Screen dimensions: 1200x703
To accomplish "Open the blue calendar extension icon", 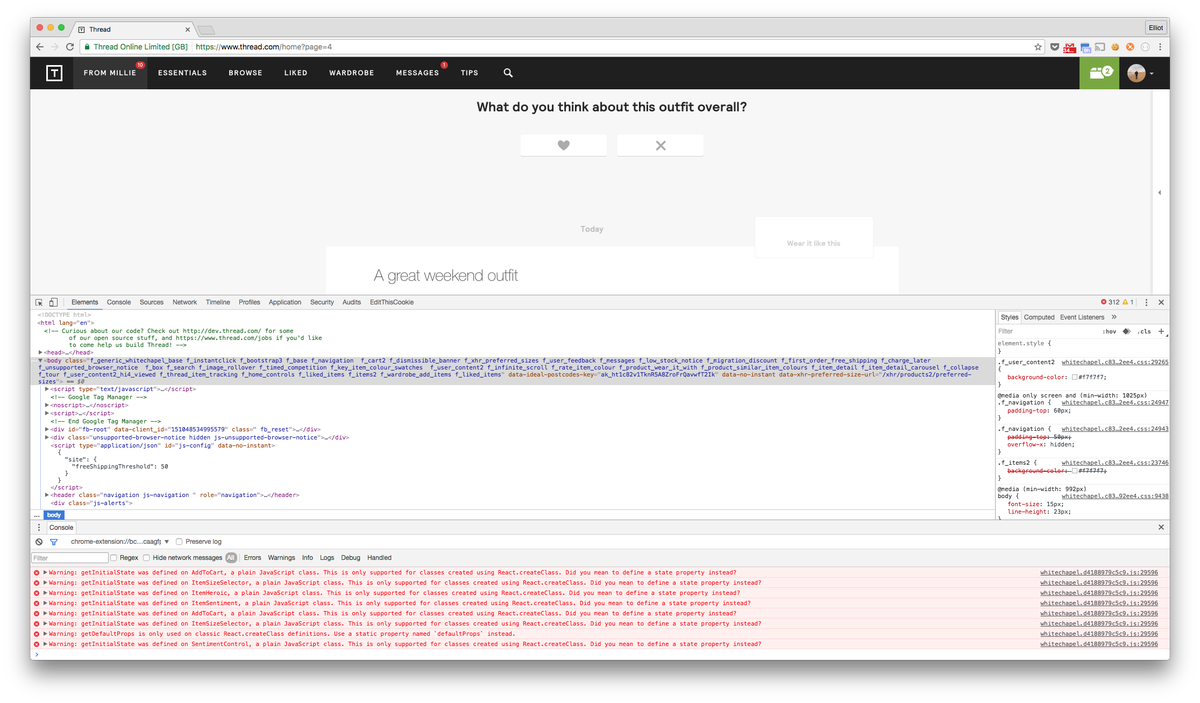I will (1084, 47).
